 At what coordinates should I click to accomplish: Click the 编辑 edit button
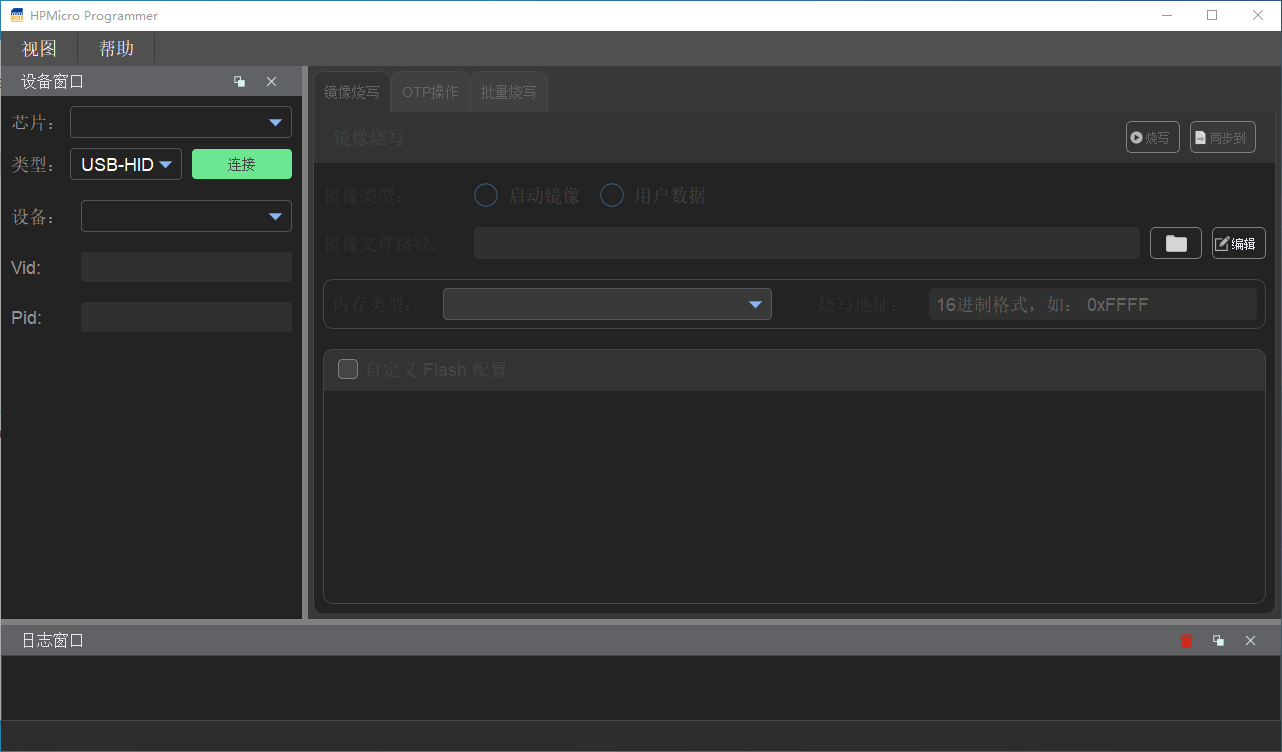click(x=1239, y=243)
